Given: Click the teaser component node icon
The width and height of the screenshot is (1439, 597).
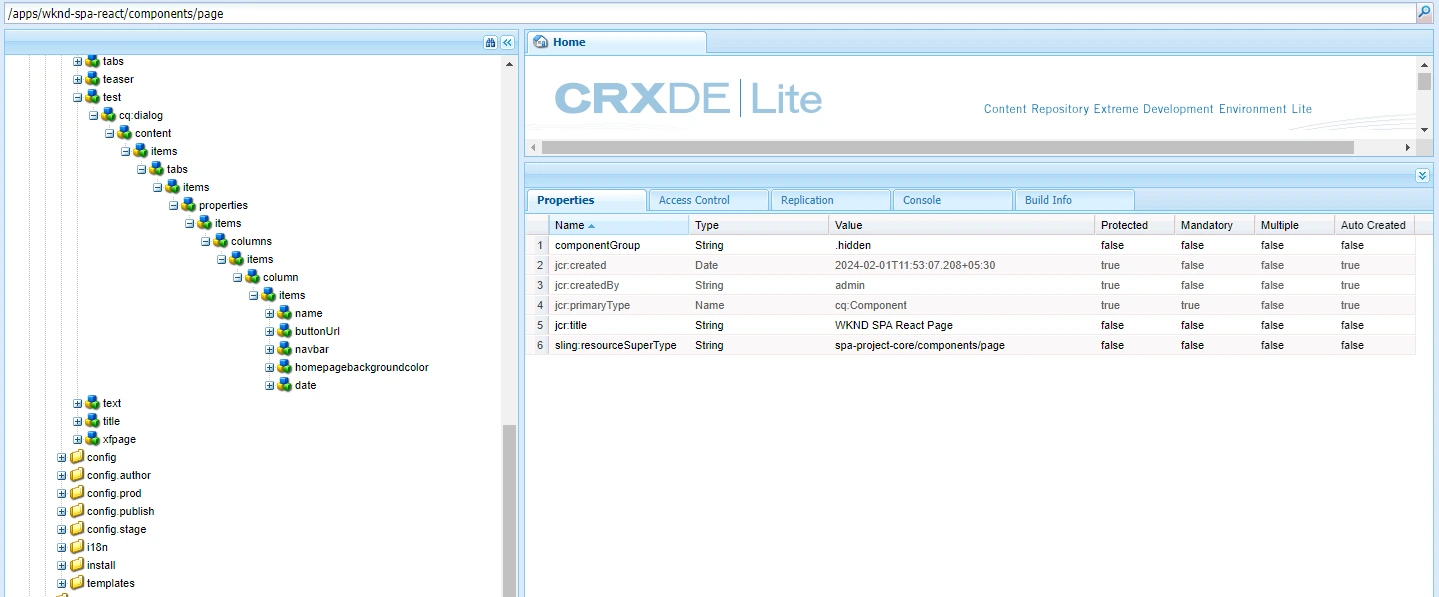Looking at the screenshot, I should pos(92,79).
